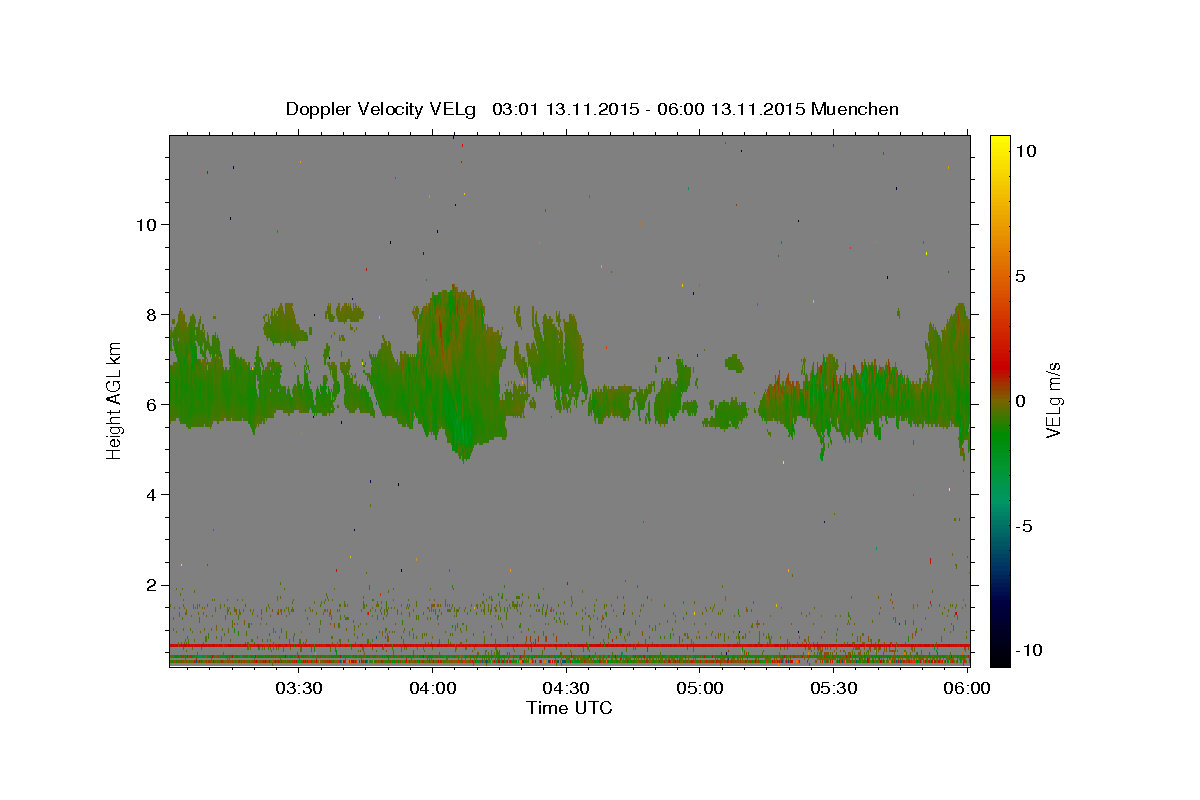
Task: Click the colorbar value 5 label
Action: [x=1020, y=276]
